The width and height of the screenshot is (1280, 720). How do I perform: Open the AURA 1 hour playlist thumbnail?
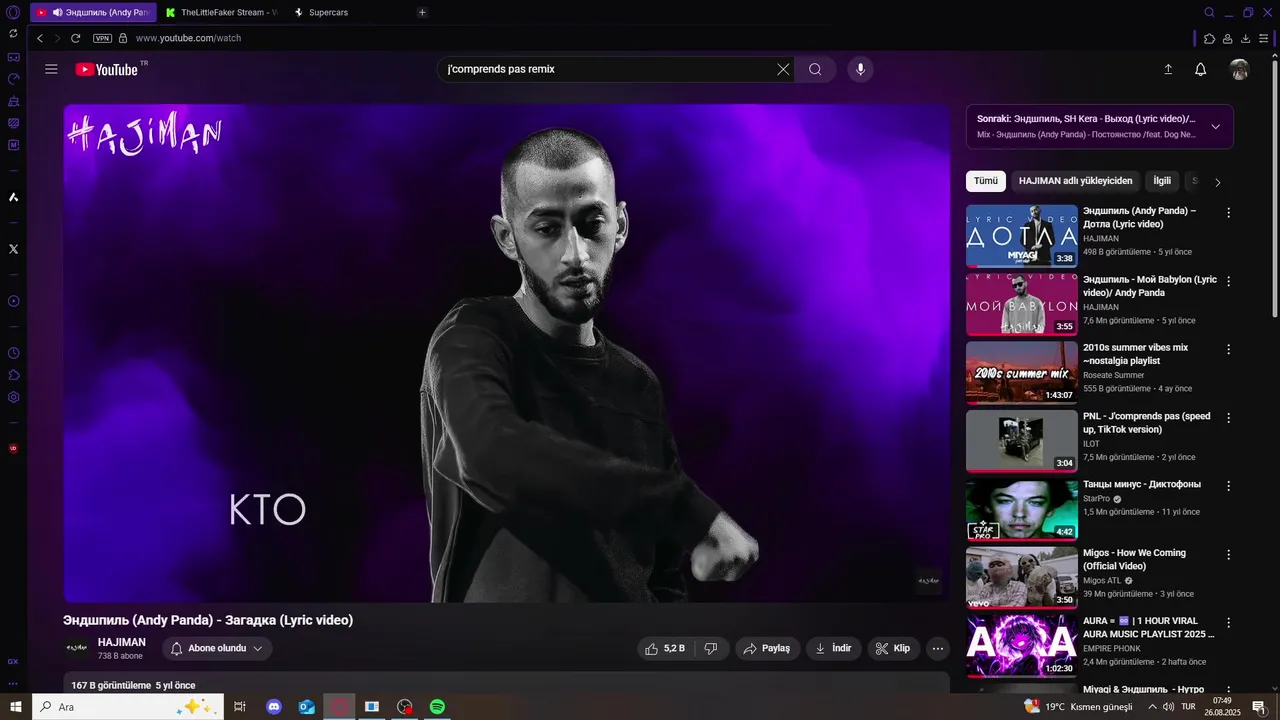tap(1021, 646)
